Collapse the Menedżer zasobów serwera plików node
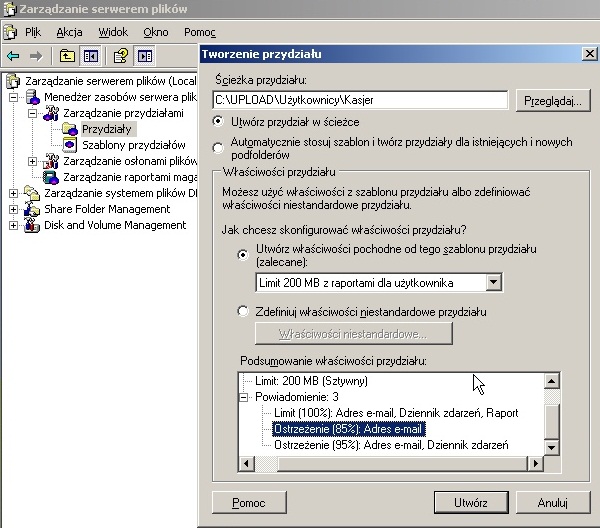Image resolution: width=600 pixels, height=528 pixels. click(x=14, y=98)
